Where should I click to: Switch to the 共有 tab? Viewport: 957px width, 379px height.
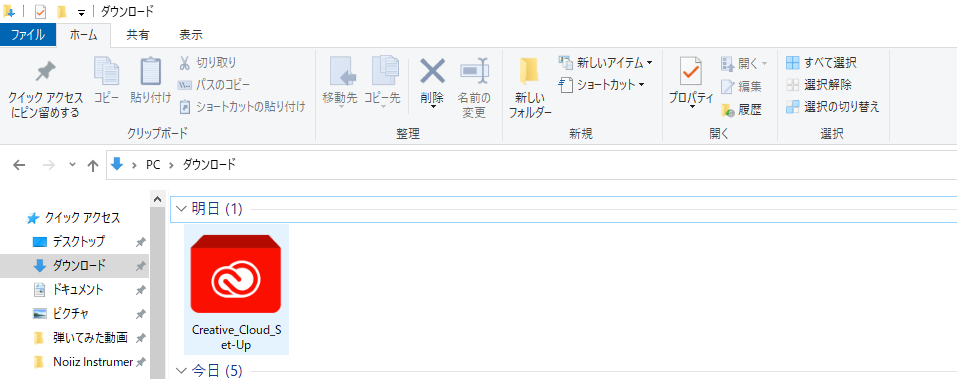click(137, 35)
